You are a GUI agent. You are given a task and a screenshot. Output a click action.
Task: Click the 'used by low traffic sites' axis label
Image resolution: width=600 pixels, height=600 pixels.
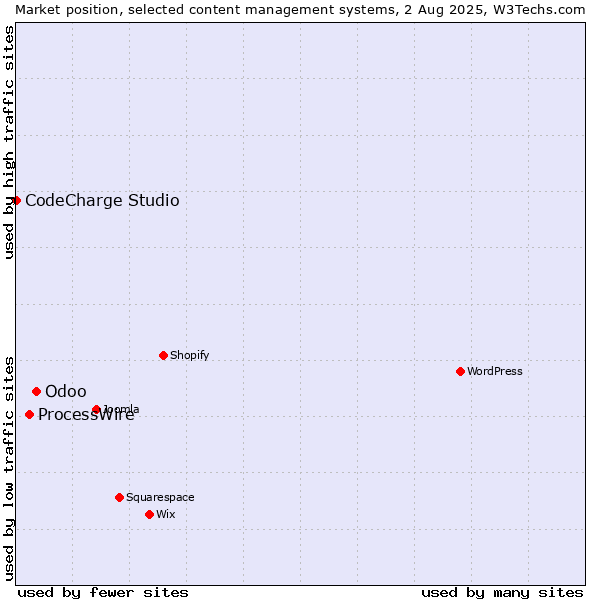tap(9, 469)
